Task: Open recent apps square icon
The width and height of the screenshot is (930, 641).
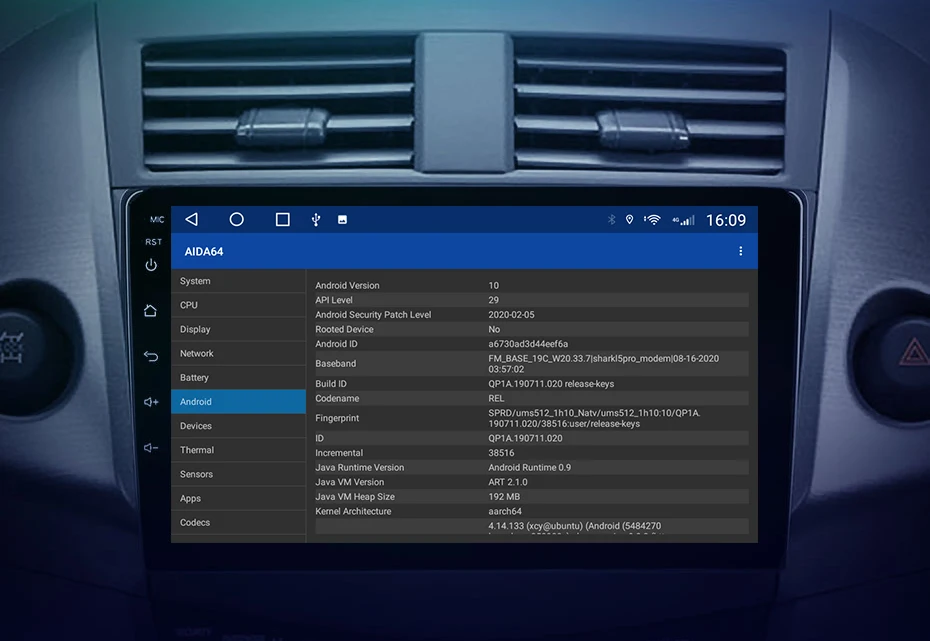Action: (x=283, y=219)
